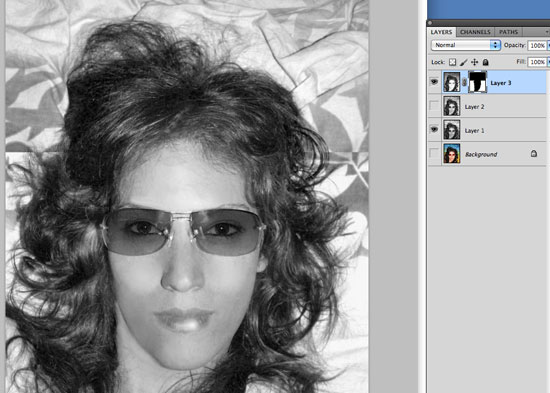
Task: Toggle lock position move icon
Action: pyautogui.click(x=475, y=62)
